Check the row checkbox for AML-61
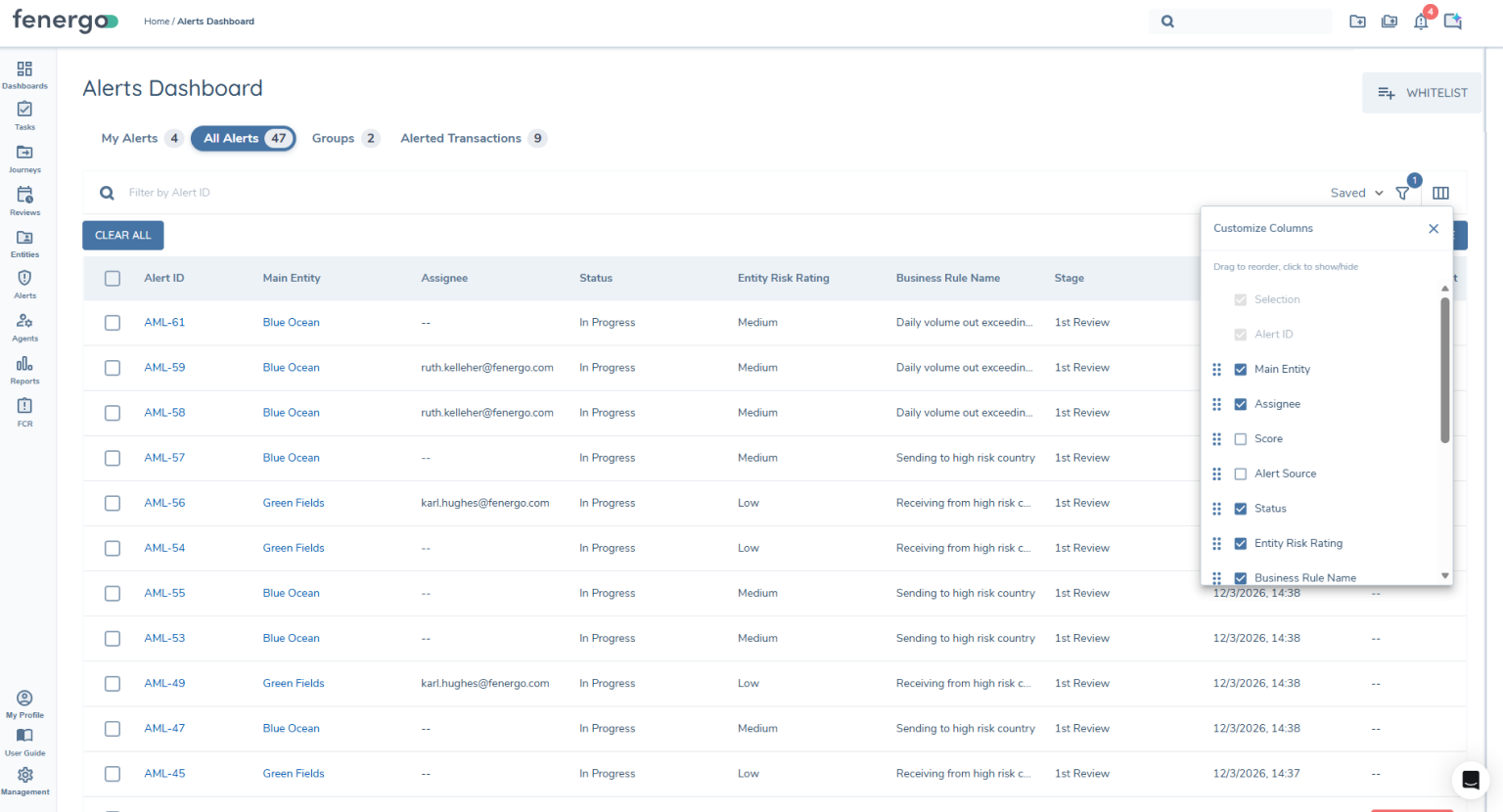This screenshot has height=812, width=1503. pyautogui.click(x=112, y=322)
